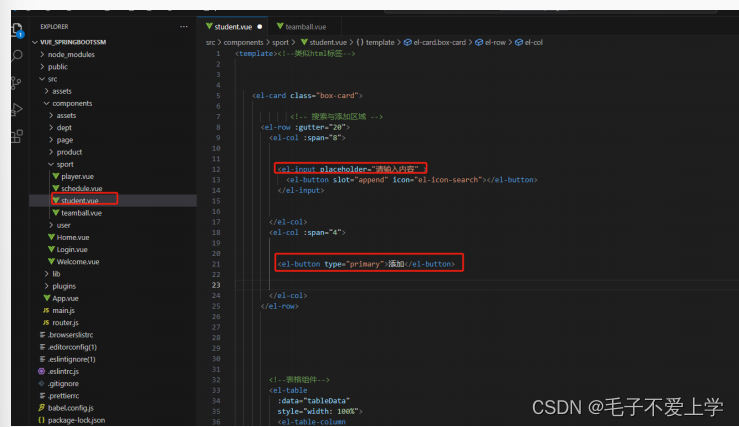Open .editorconfig(1) file
This screenshot has height=427, width=739.
click(72, 347)
